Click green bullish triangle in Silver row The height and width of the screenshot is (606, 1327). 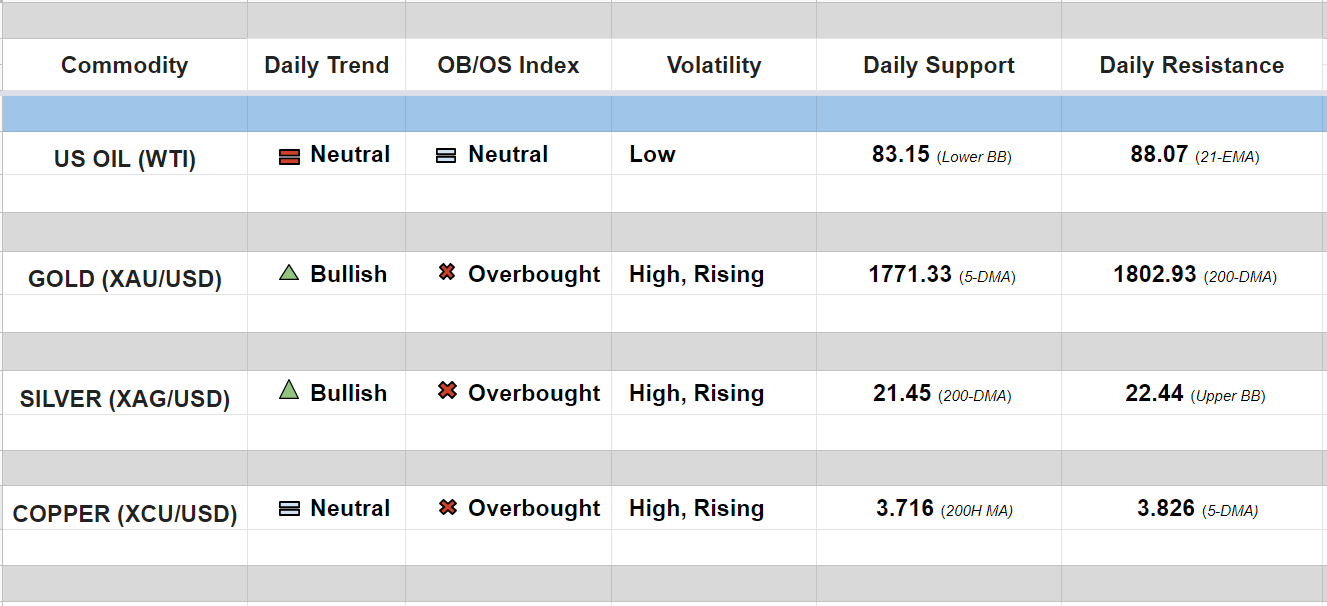pos(289,390)
